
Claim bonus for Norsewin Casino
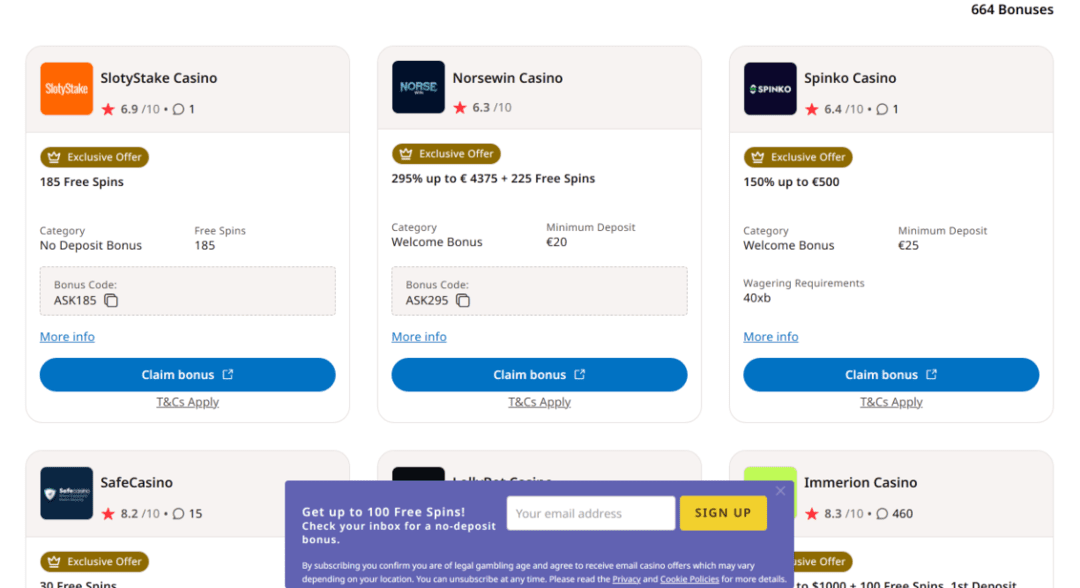[x=539, y=375]
